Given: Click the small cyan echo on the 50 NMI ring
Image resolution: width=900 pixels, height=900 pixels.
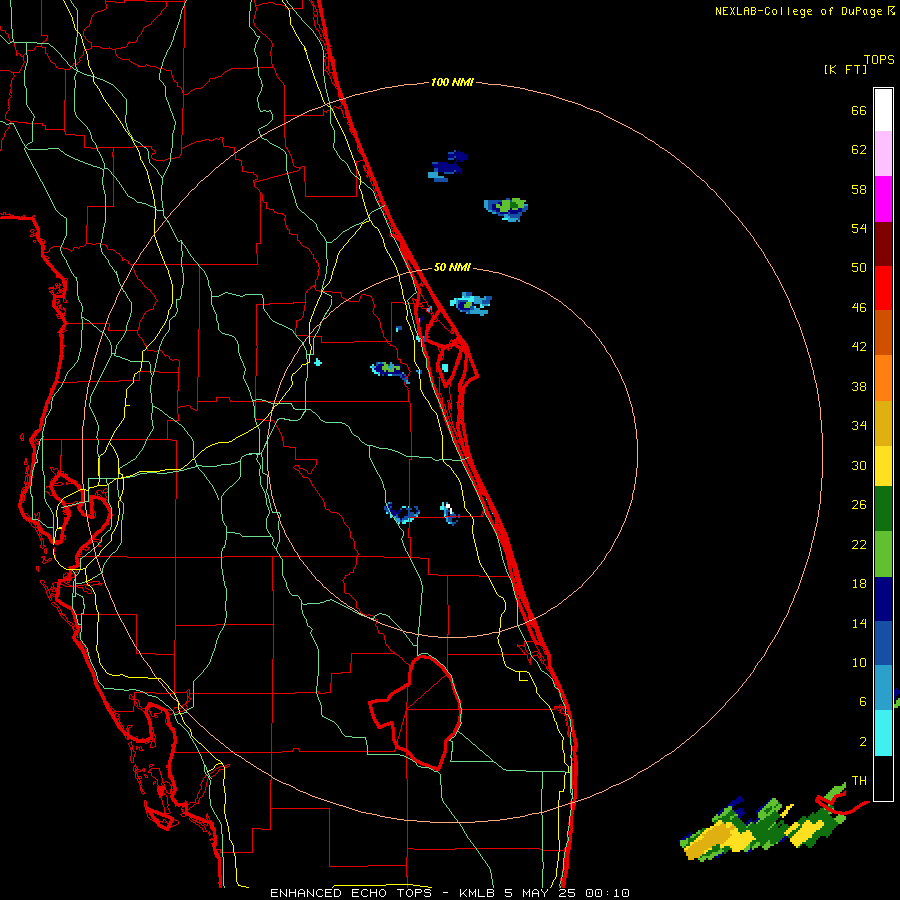Looking at the screenshot, I should click(x=317, y=362).
